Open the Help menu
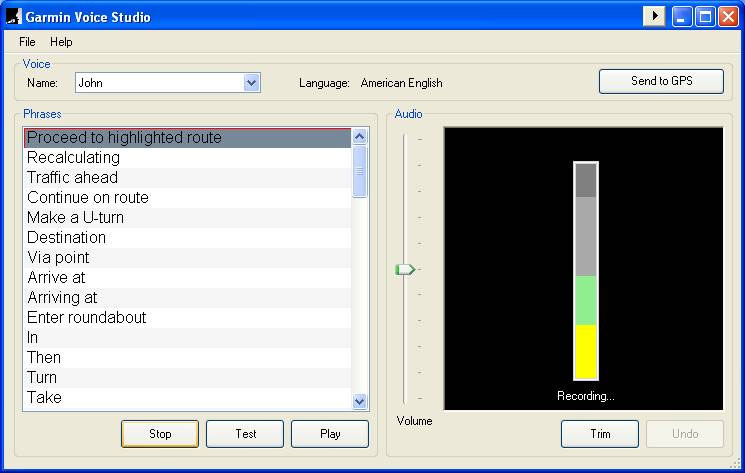 click(61, 42)
